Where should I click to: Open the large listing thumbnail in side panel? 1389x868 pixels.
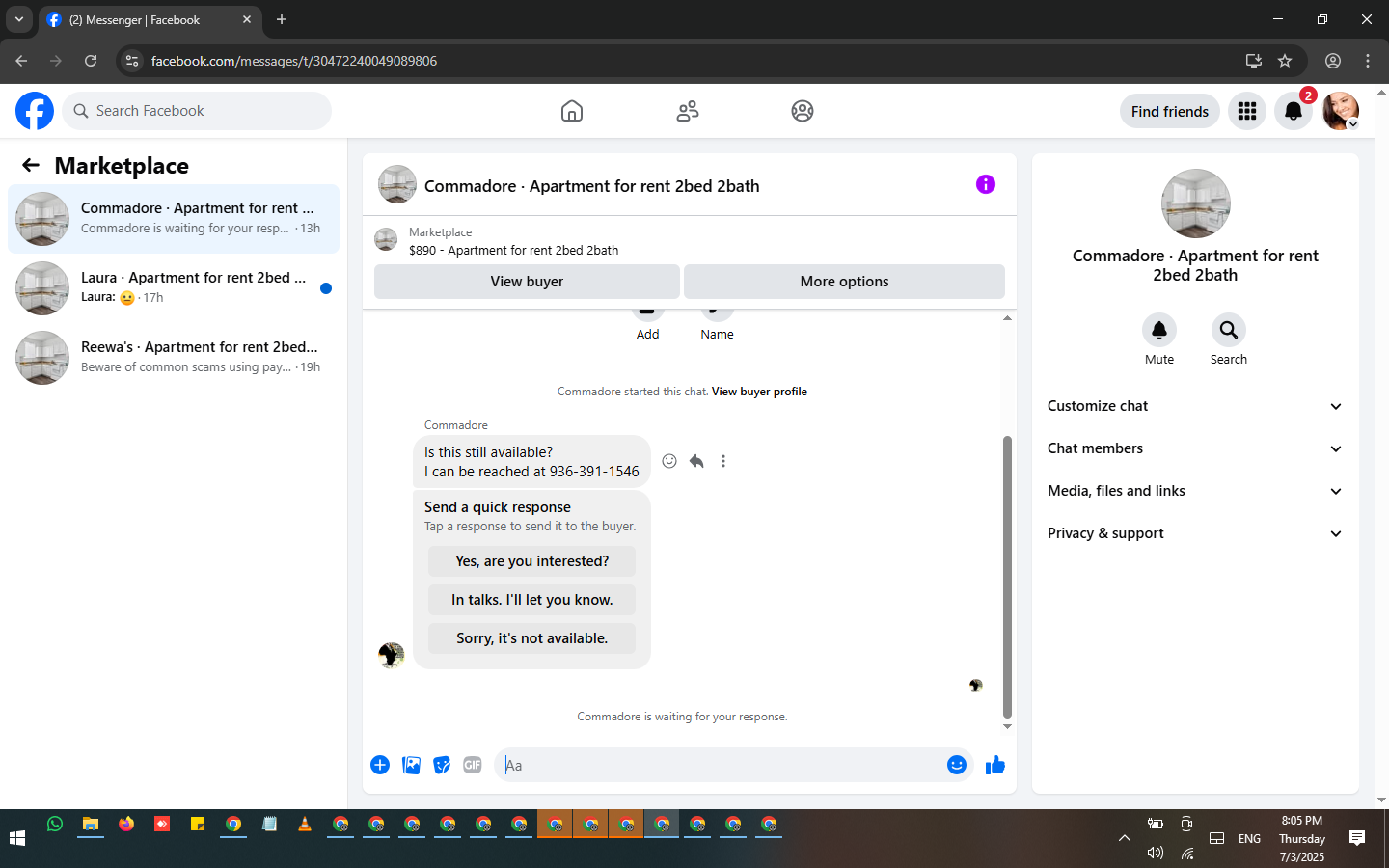pyautogui.click(x=1196, y=203)
